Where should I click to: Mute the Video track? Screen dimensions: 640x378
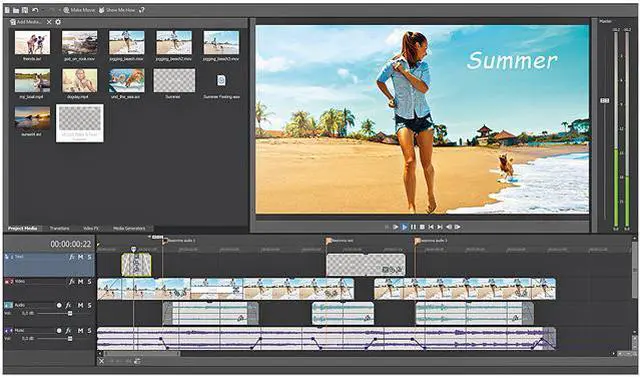click(x=80, y=282)
